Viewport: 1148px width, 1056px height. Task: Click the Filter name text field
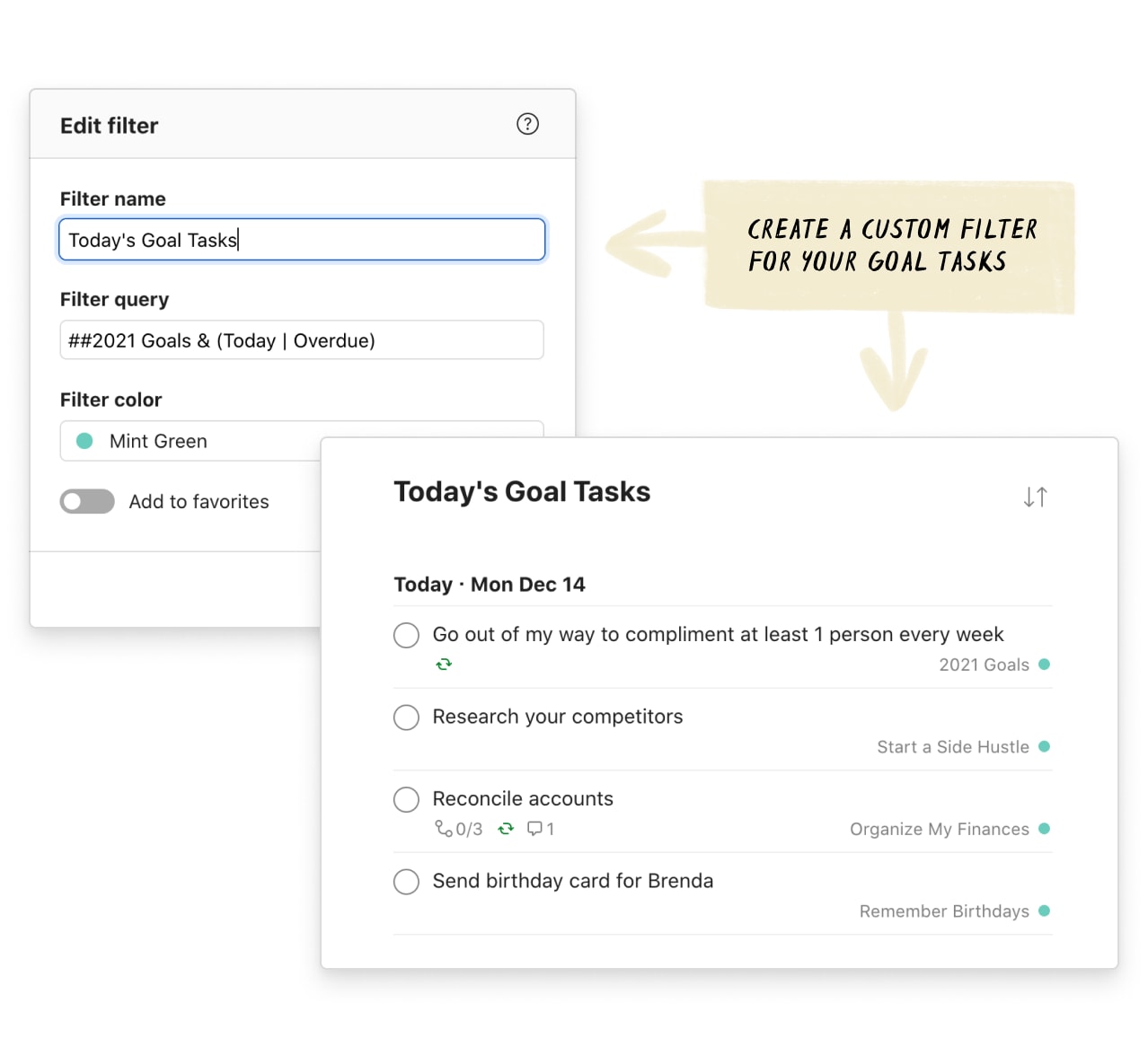tap(301, 240)
